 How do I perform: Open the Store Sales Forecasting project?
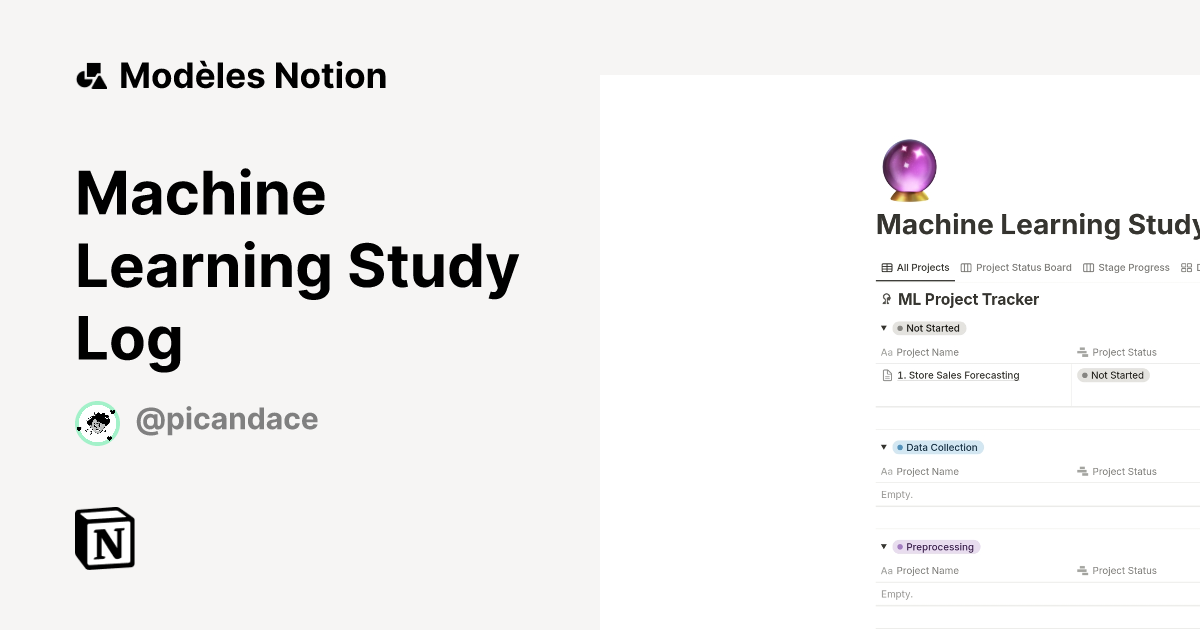(958, 375)
